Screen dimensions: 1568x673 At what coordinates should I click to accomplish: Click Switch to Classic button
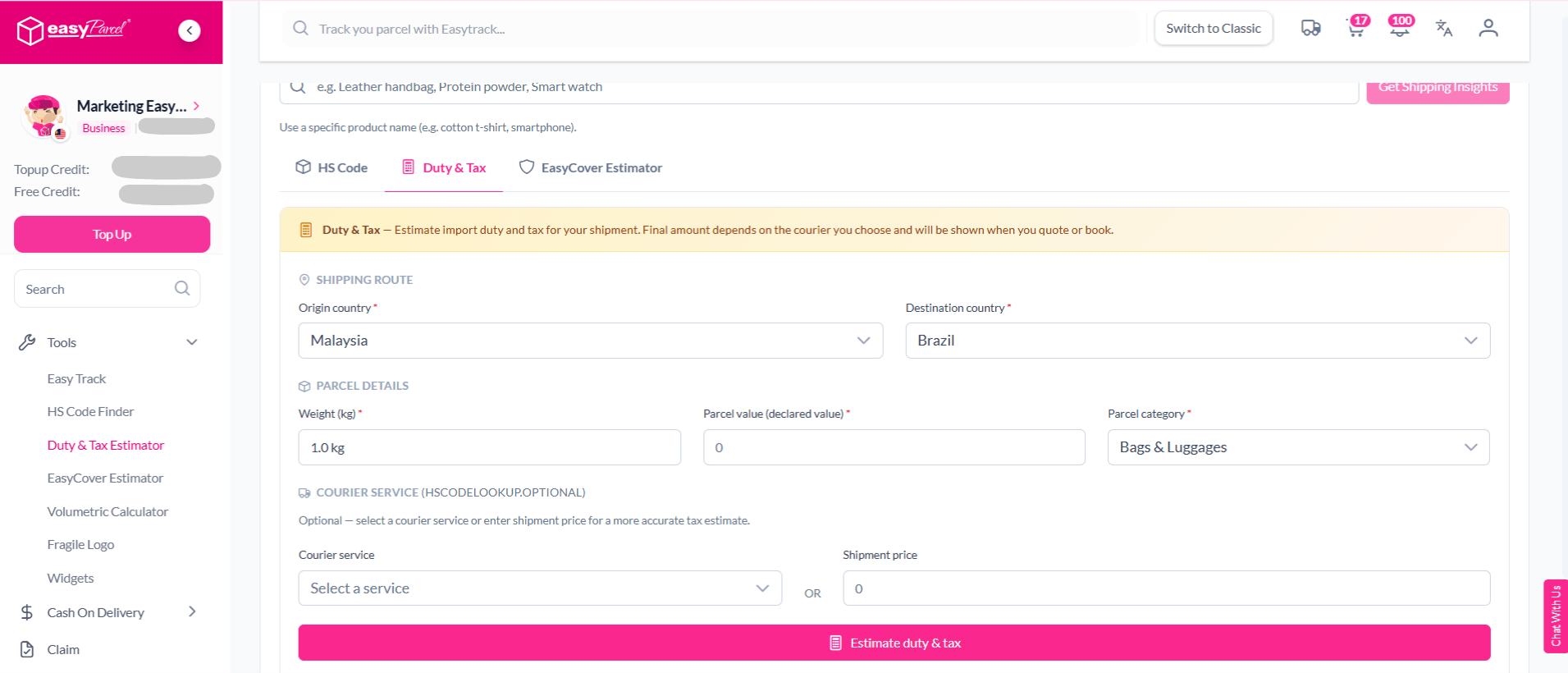[x=1214, y=28]
